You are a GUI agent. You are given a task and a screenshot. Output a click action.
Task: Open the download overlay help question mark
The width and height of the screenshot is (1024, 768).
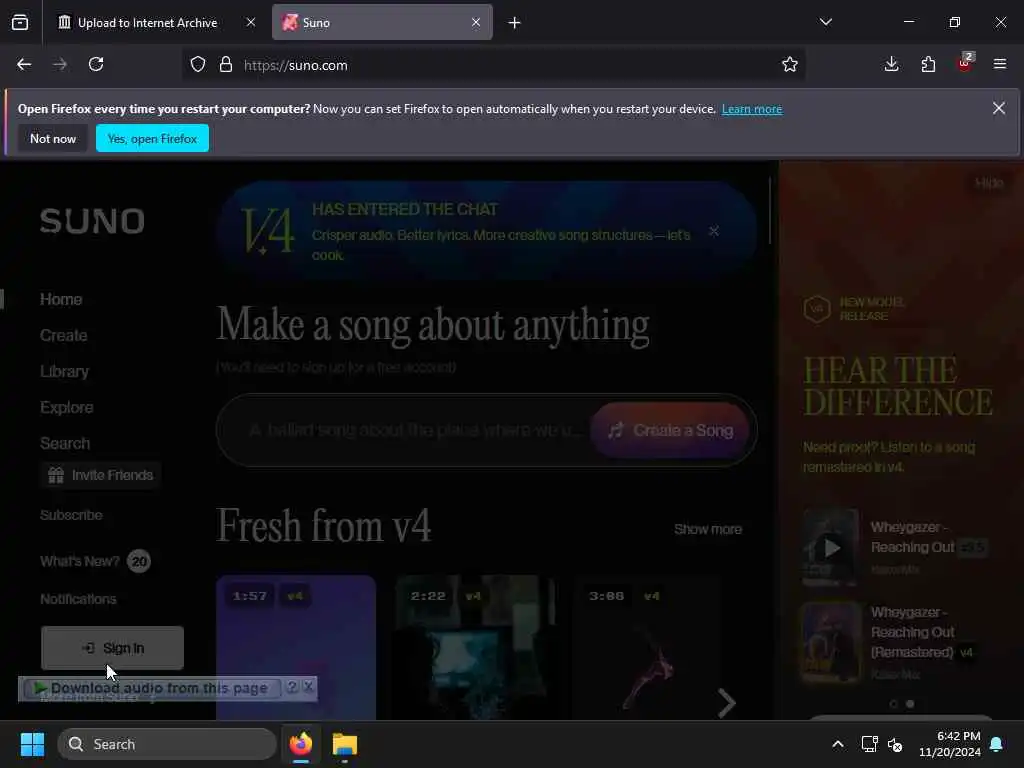click(x=293, y=687)
